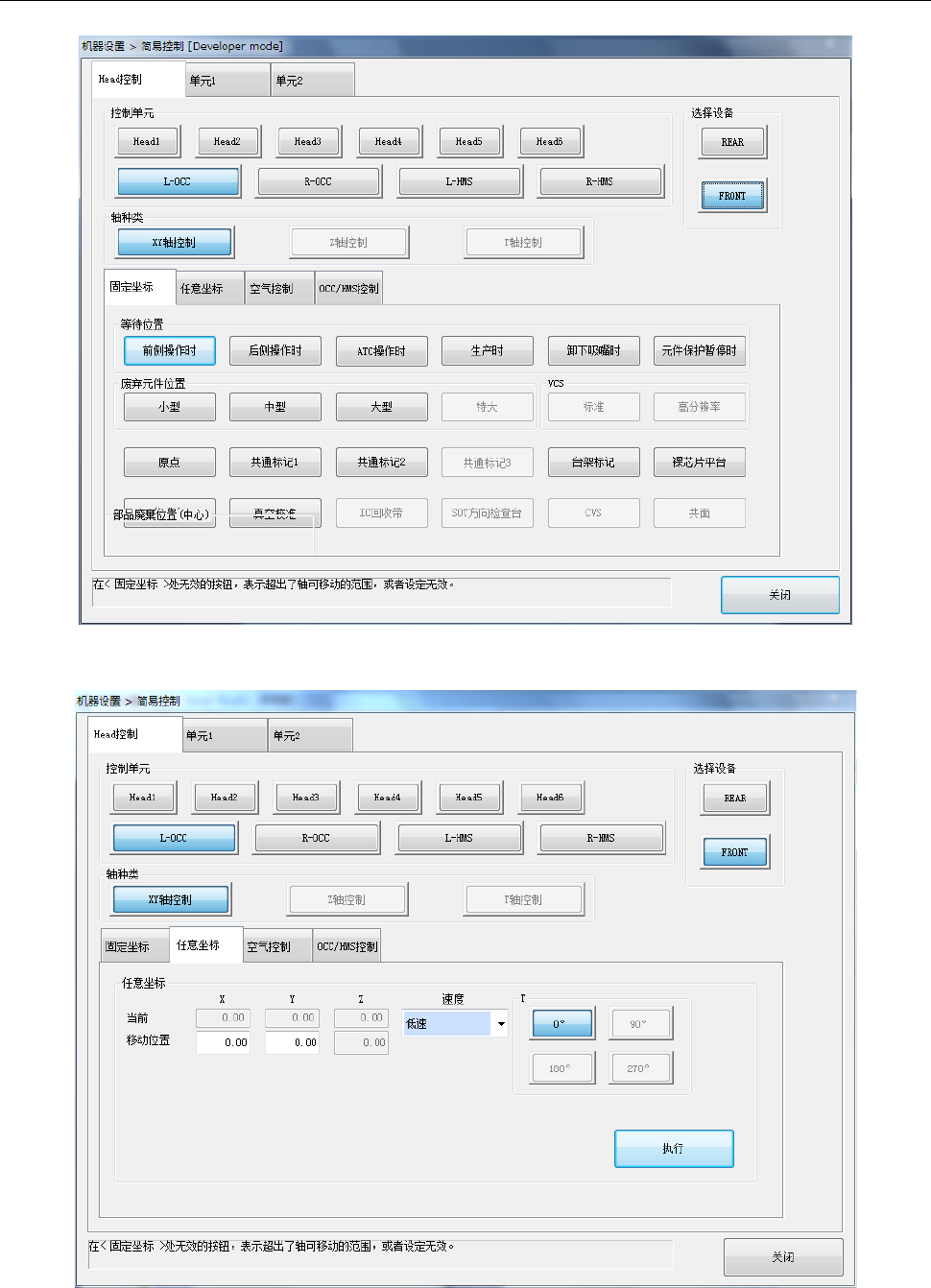The image size is (931, 1288).
Task: Select 小型 discard component position
Action: 170,407
